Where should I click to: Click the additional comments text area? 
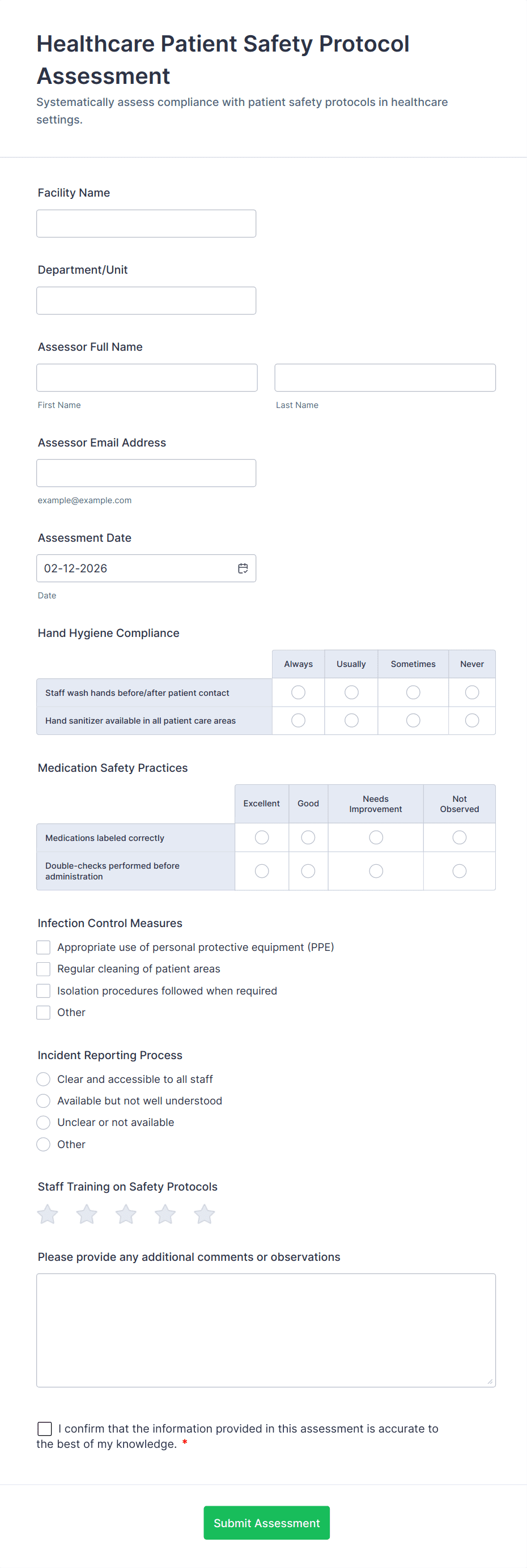pos(266,1329)
